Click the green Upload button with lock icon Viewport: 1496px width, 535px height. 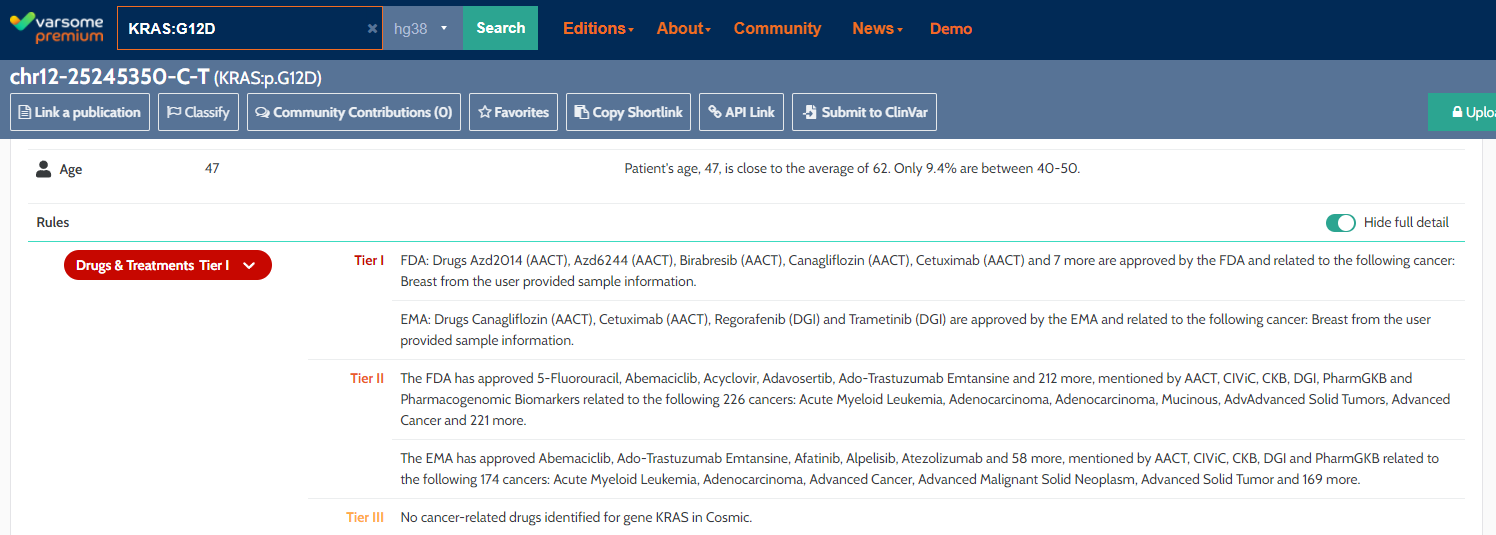1462,112
